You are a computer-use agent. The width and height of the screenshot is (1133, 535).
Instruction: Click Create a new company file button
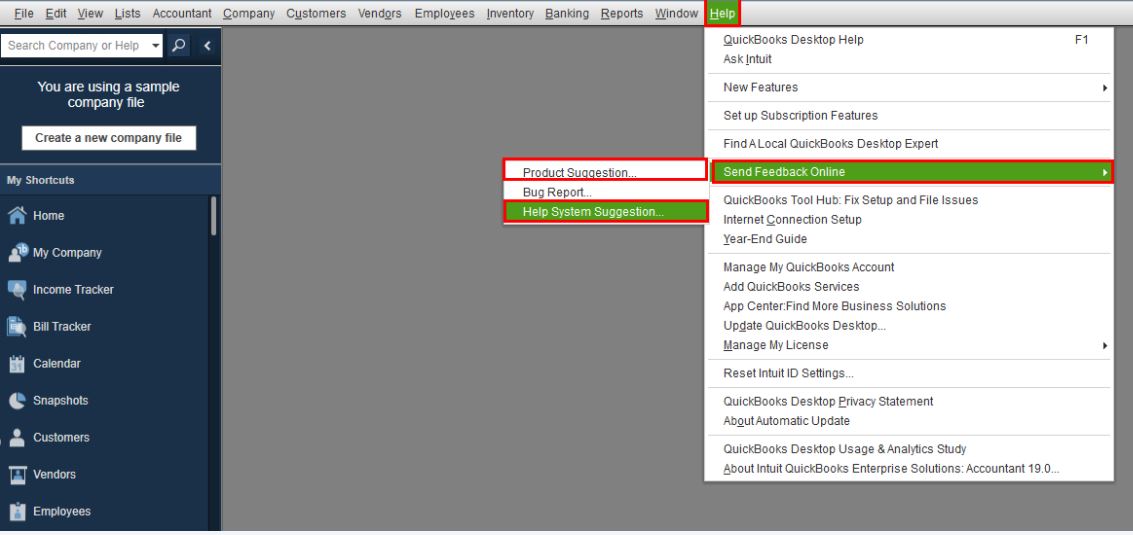point(108,138)
